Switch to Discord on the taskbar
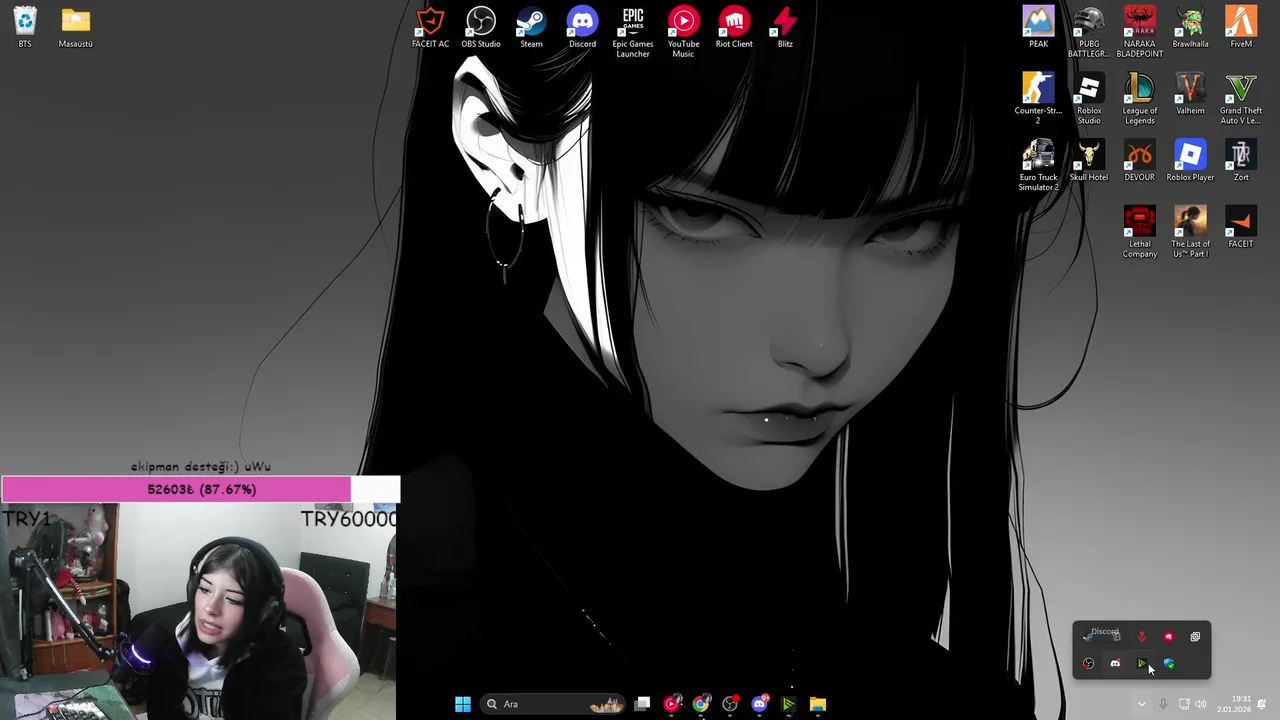Viewport: 1280px width, 720px height. pyautogui.click(x=759, y=704)
